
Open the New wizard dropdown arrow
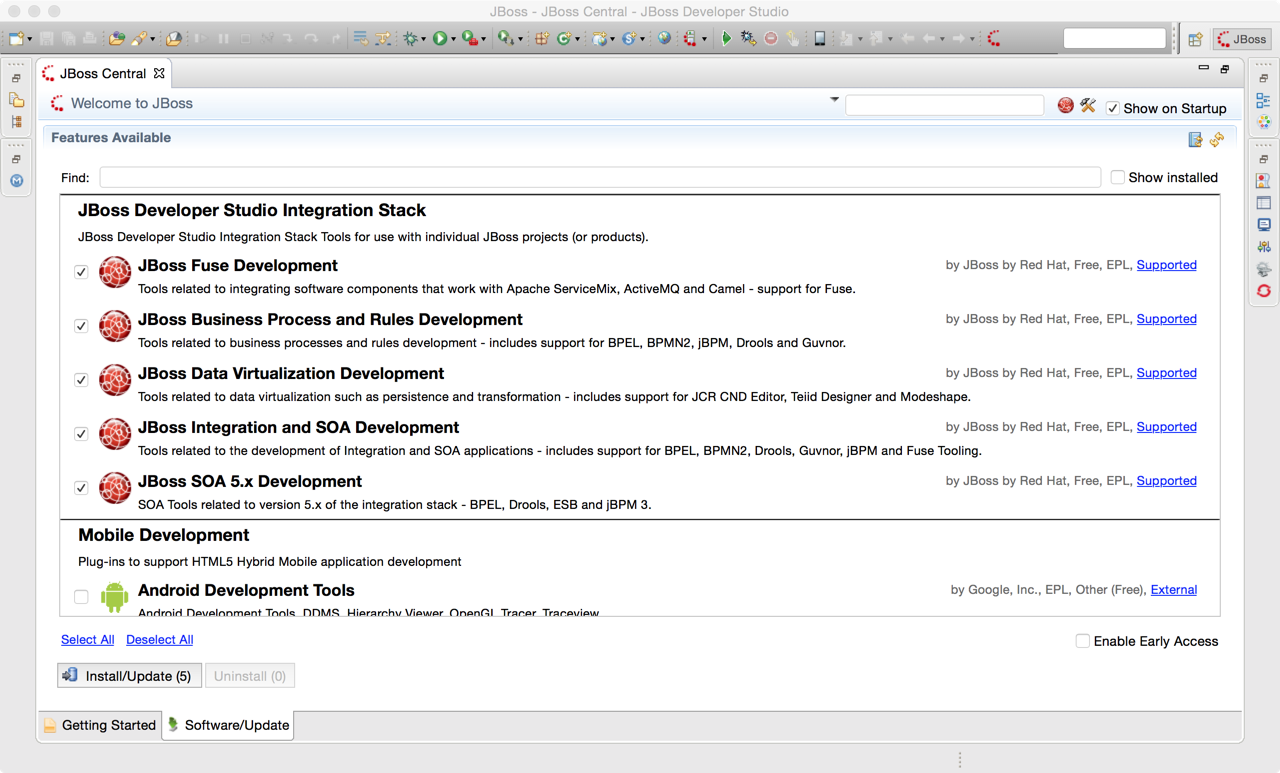[x=30, y=40]
